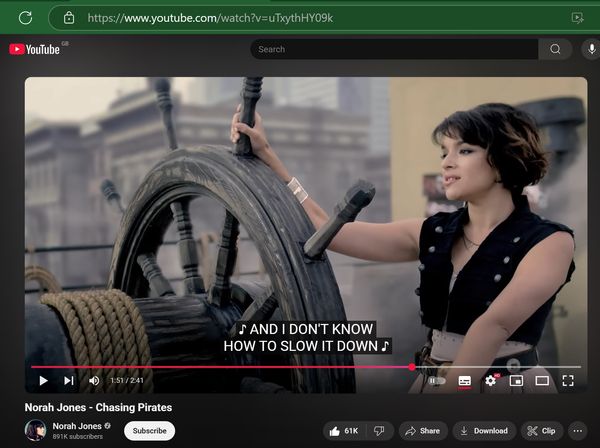Turn off subtitles with the captions button
600x448 pixels.
pyautogui.click(x=465, y=381)
